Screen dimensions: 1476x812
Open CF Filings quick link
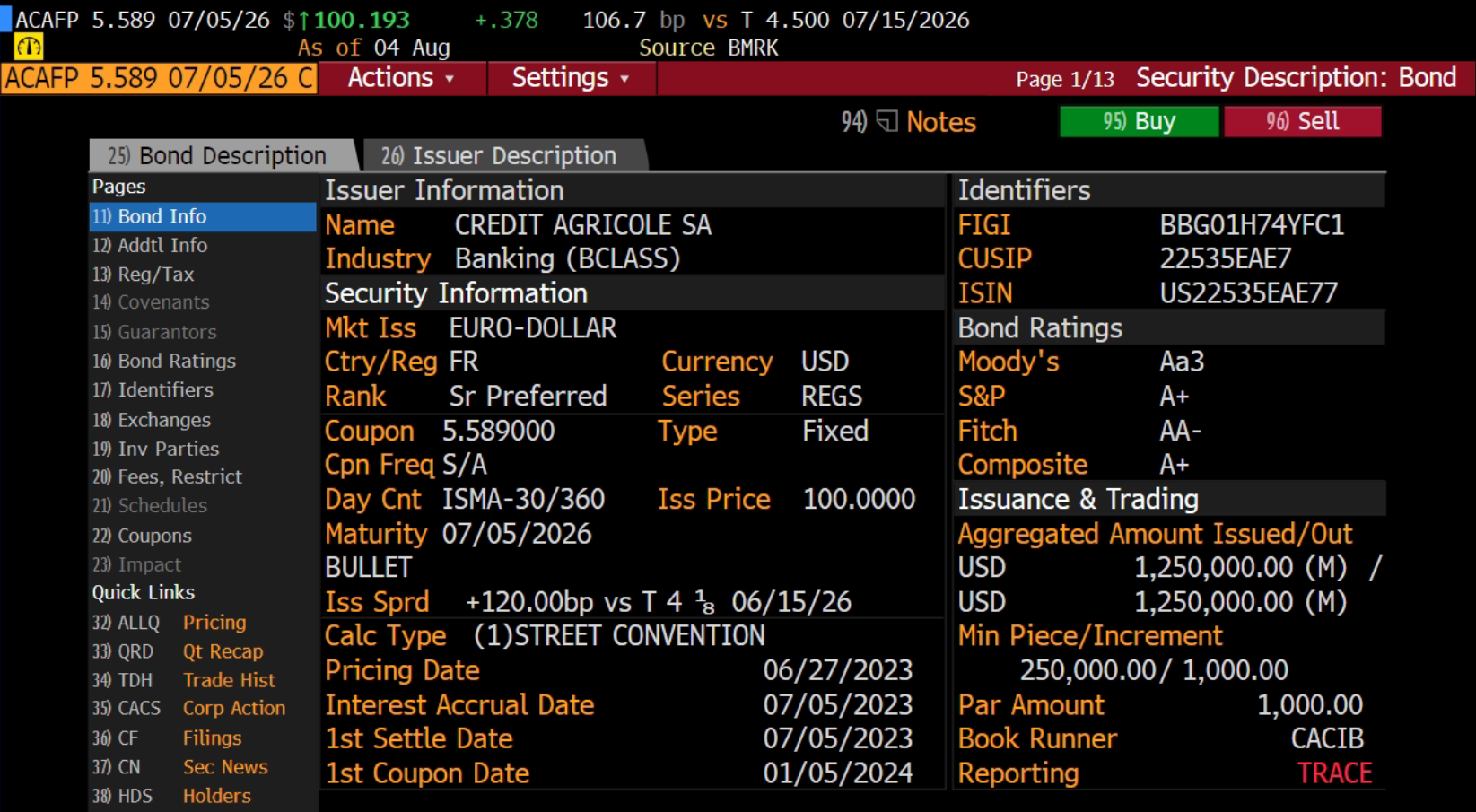pos(167,738)
